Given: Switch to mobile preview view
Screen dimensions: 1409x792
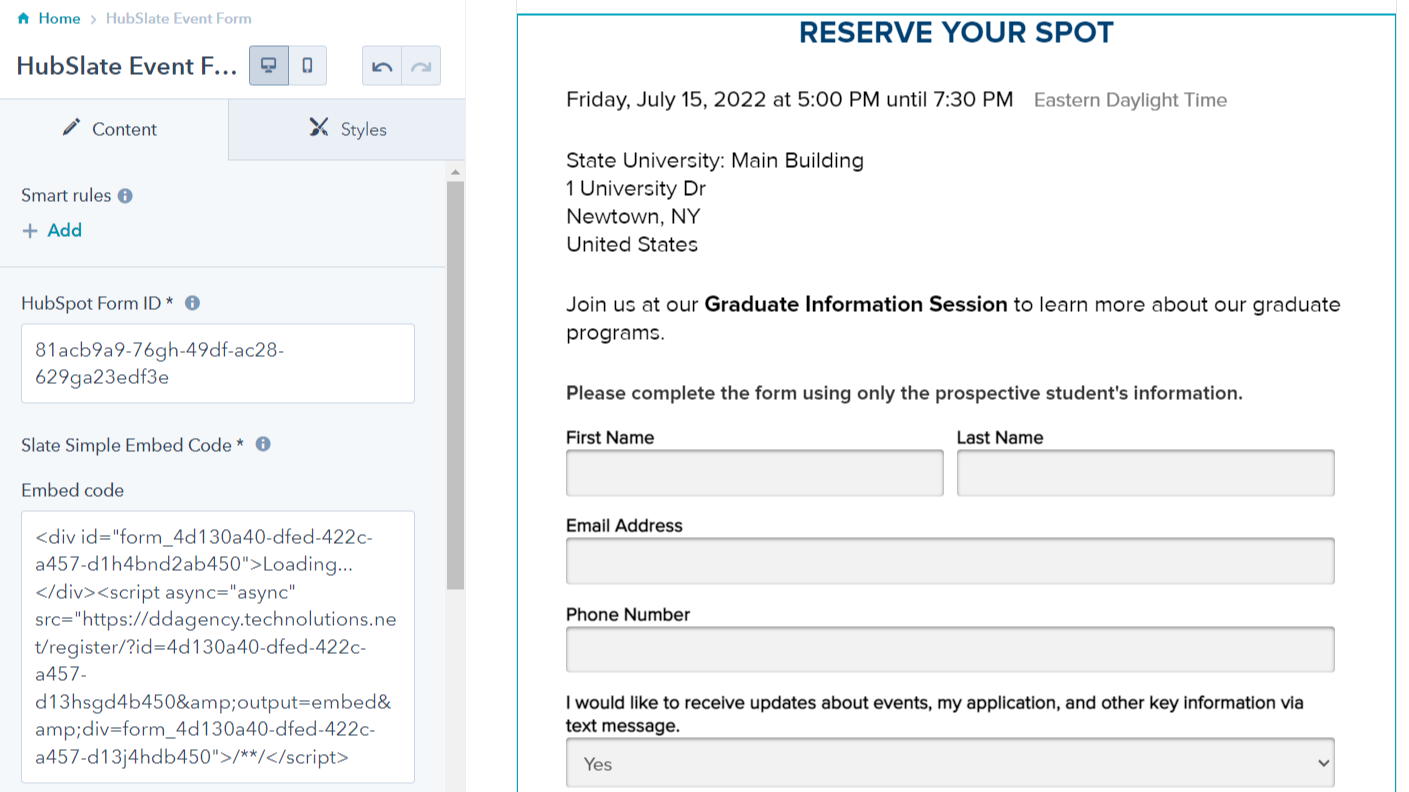Looking at the screenshot, I should tap(308, 66).
